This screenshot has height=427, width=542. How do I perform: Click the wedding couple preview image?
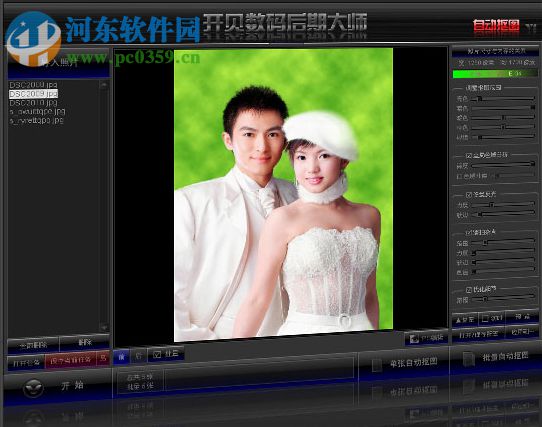[x=283, y=194]
